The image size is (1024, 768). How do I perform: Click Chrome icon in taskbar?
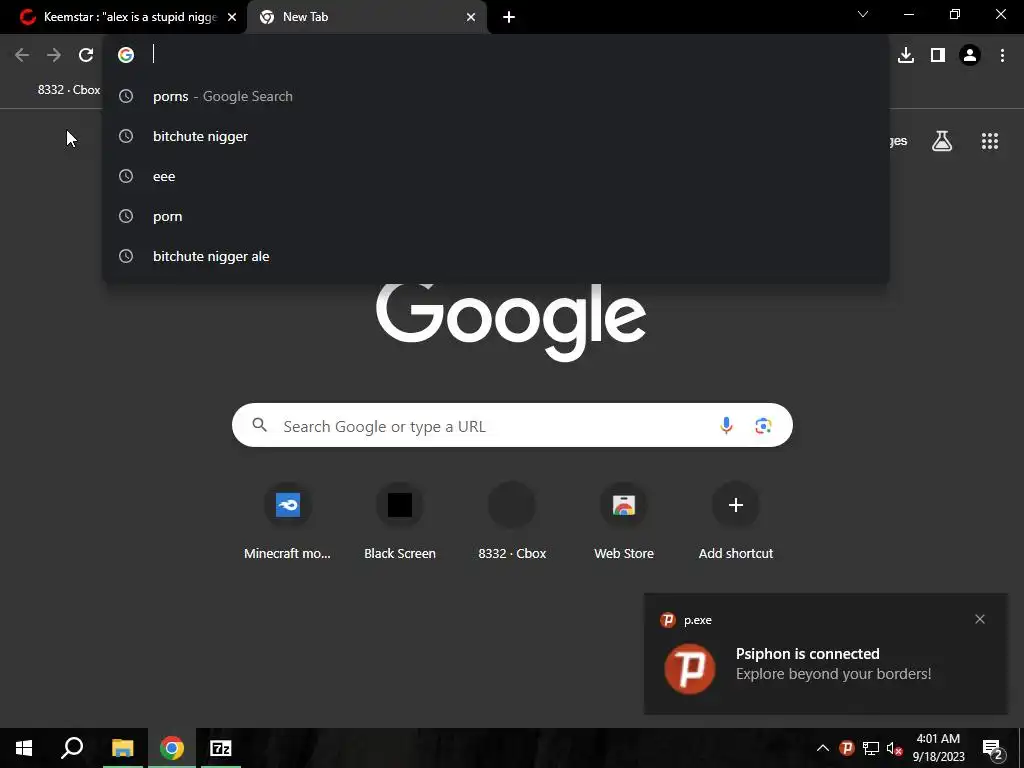click(x=172, y=748)
